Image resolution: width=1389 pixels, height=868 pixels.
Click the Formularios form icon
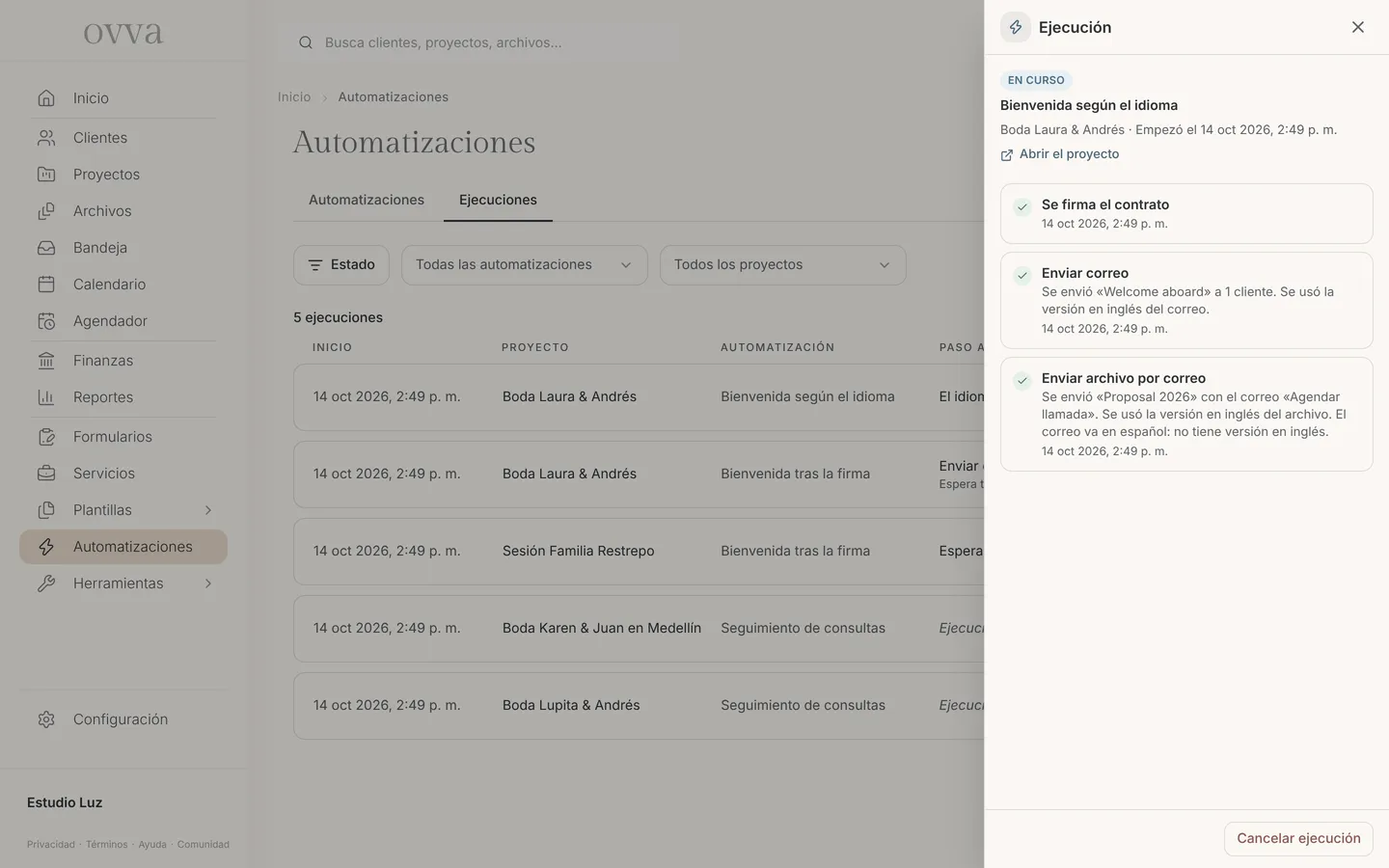click(x=46, y=437)
